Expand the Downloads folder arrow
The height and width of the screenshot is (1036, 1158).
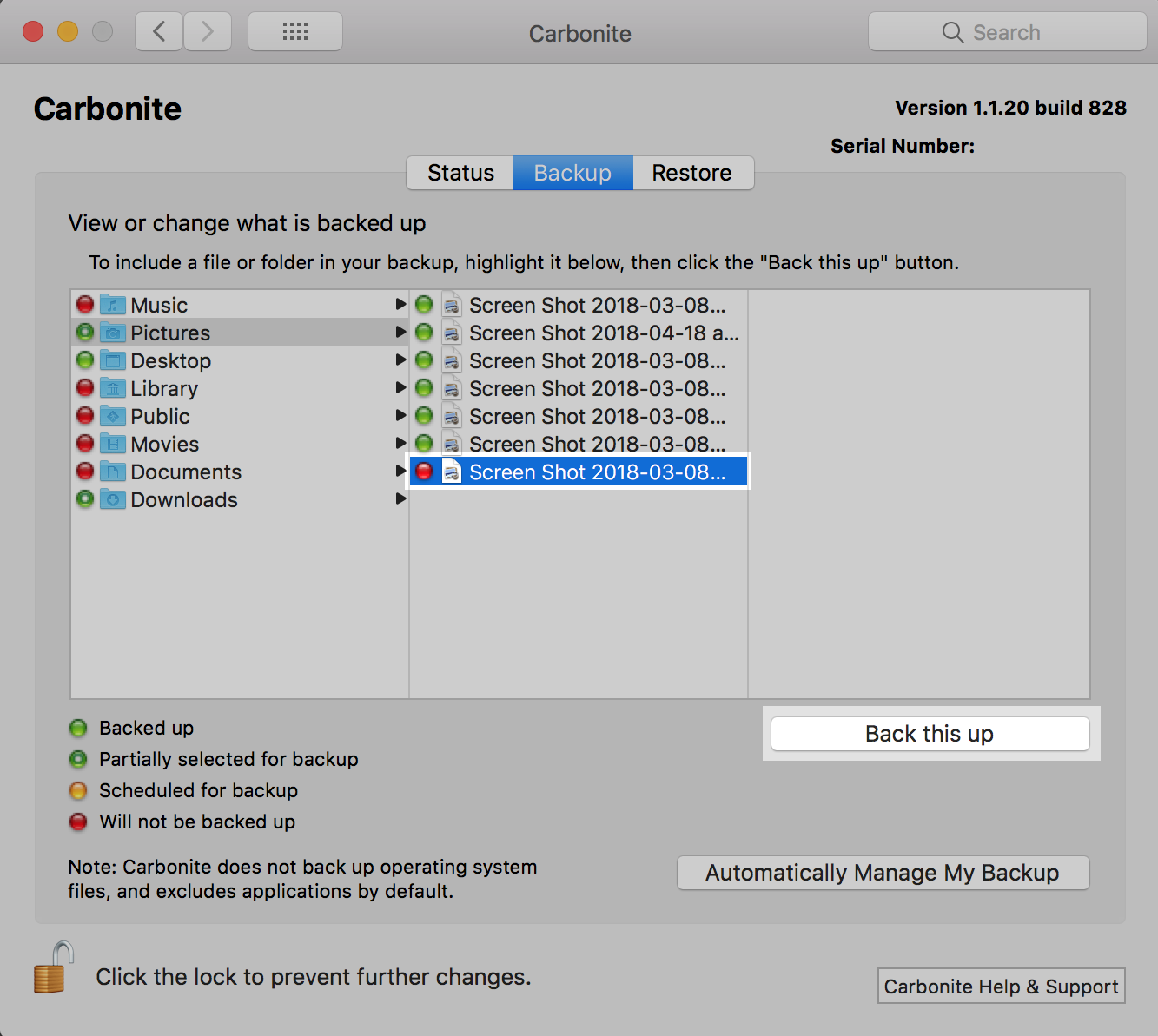400,499
